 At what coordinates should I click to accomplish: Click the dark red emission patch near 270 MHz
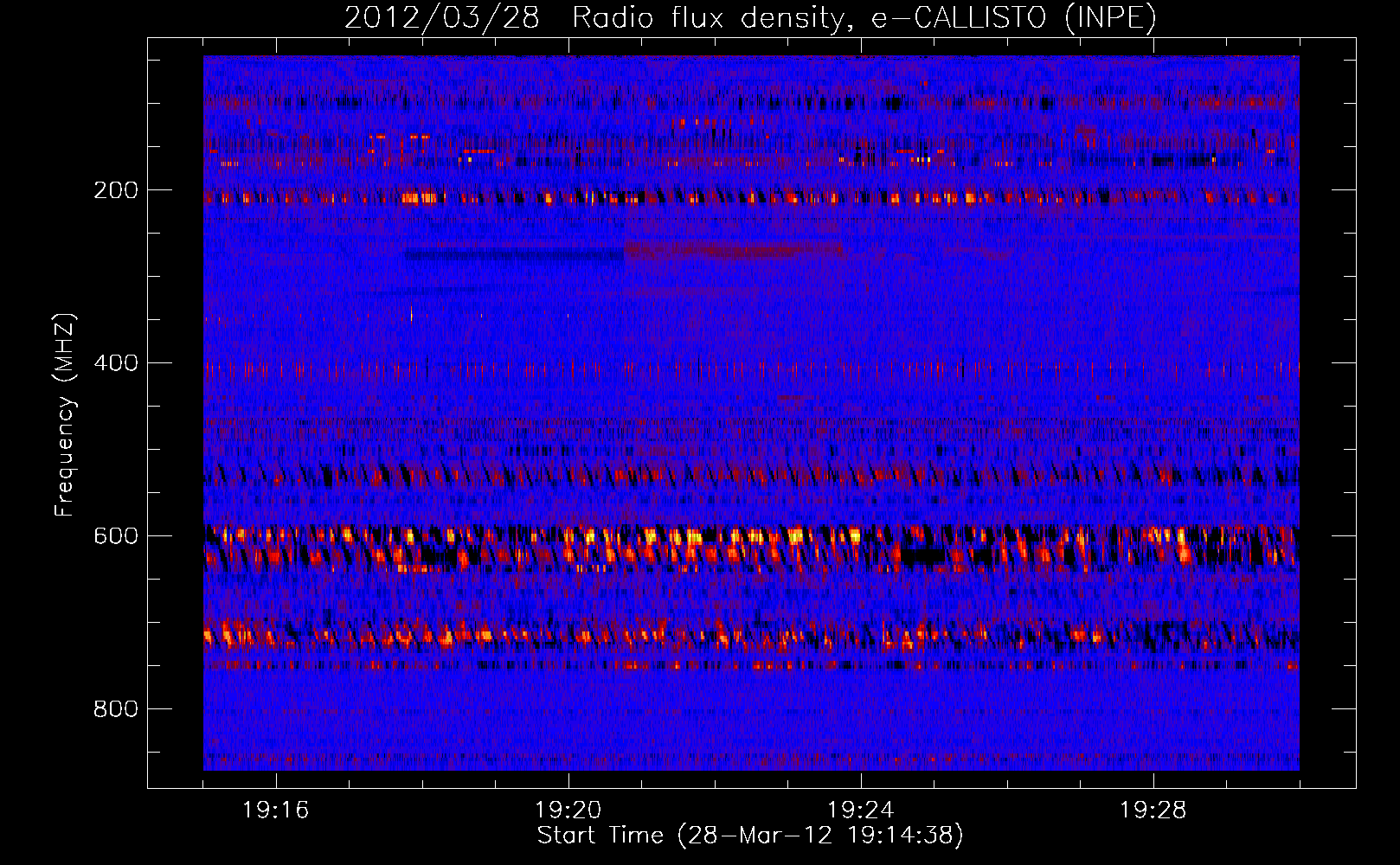734,251
